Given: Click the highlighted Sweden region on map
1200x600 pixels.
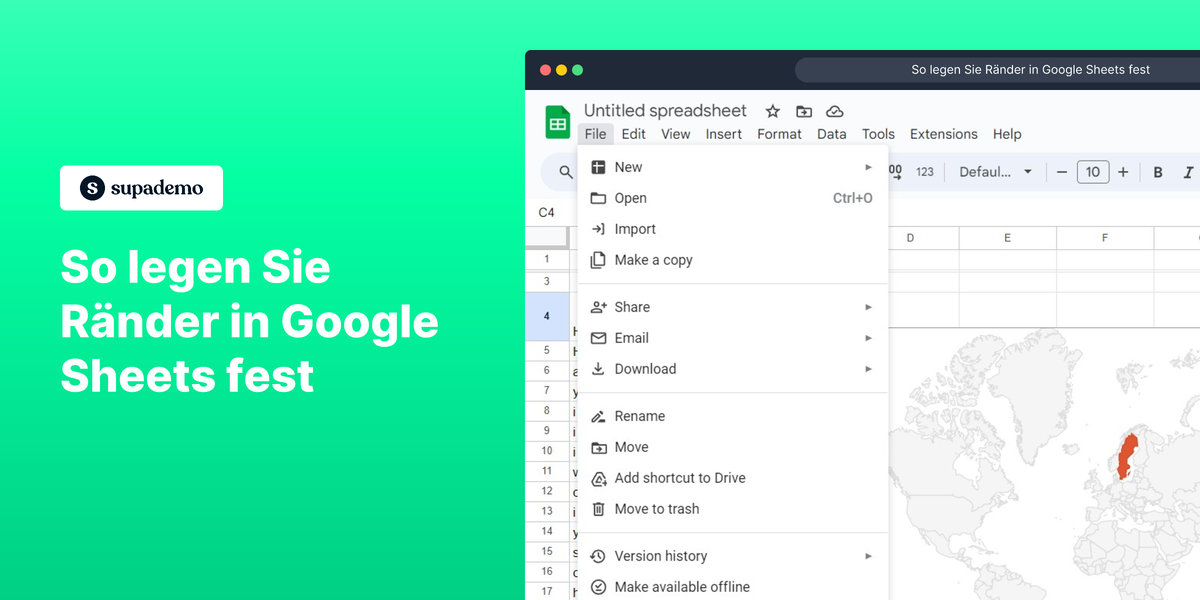Looking at the screenshot, I should (x=1127, y=456).
